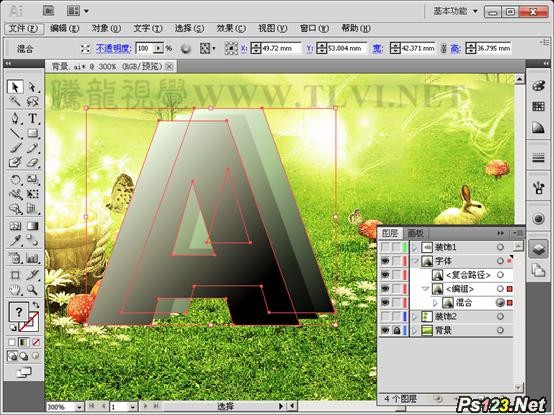Screen dimensions: 554x415
Task: Open the 文件(F) menu
Action: tap(24, 28)
